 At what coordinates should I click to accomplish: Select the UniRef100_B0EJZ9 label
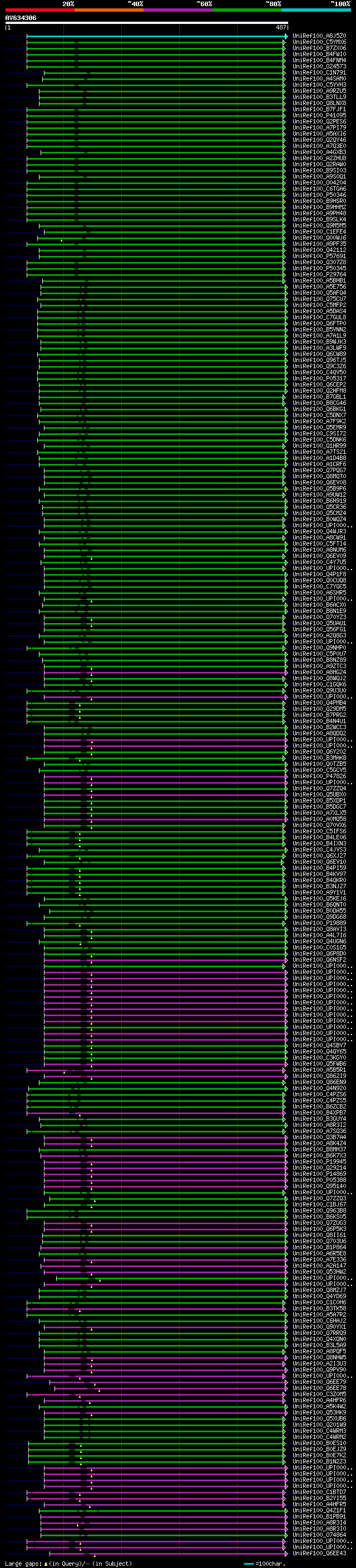coord(319,1449)
